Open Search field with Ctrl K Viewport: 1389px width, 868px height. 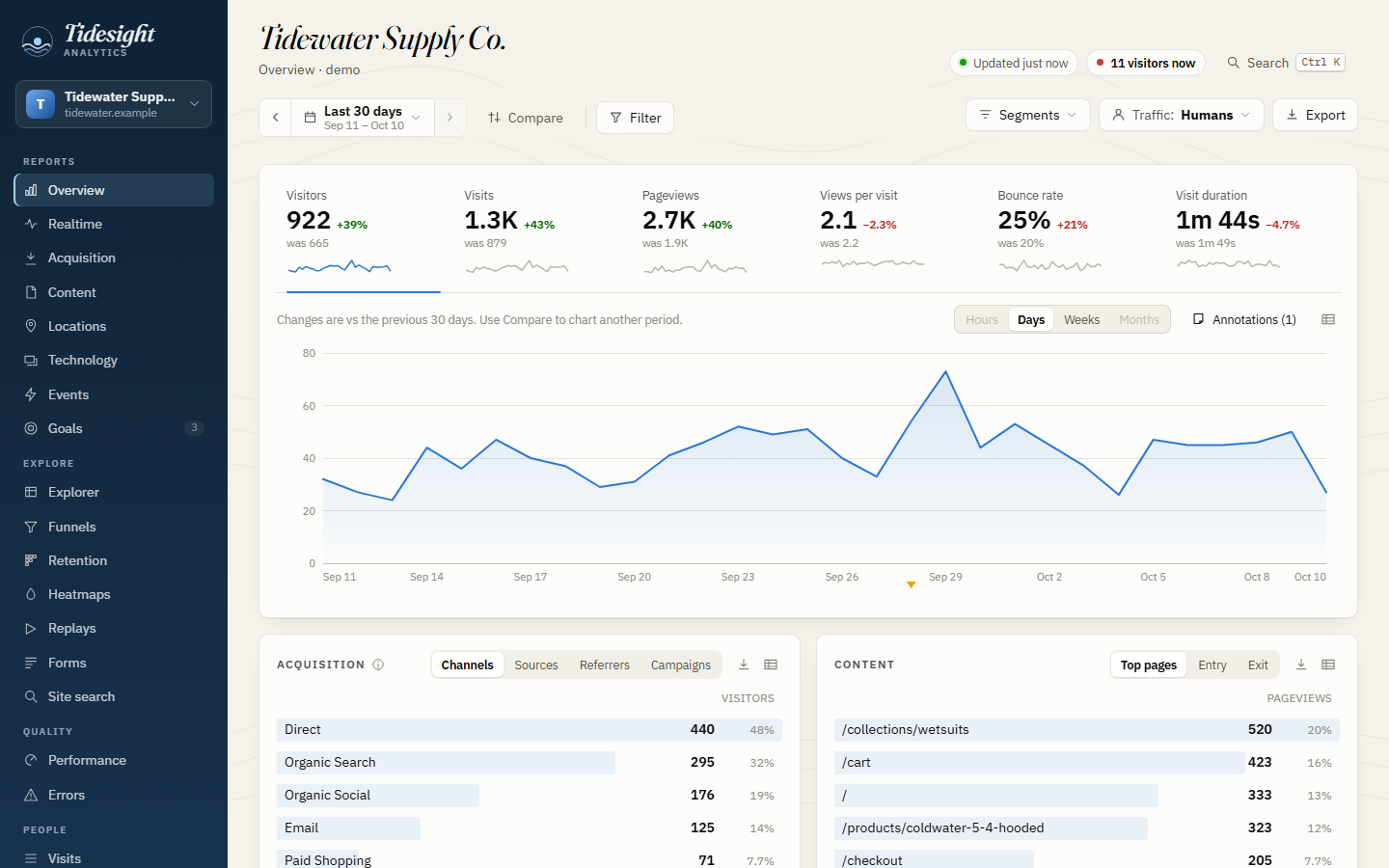pos(1285,63)
